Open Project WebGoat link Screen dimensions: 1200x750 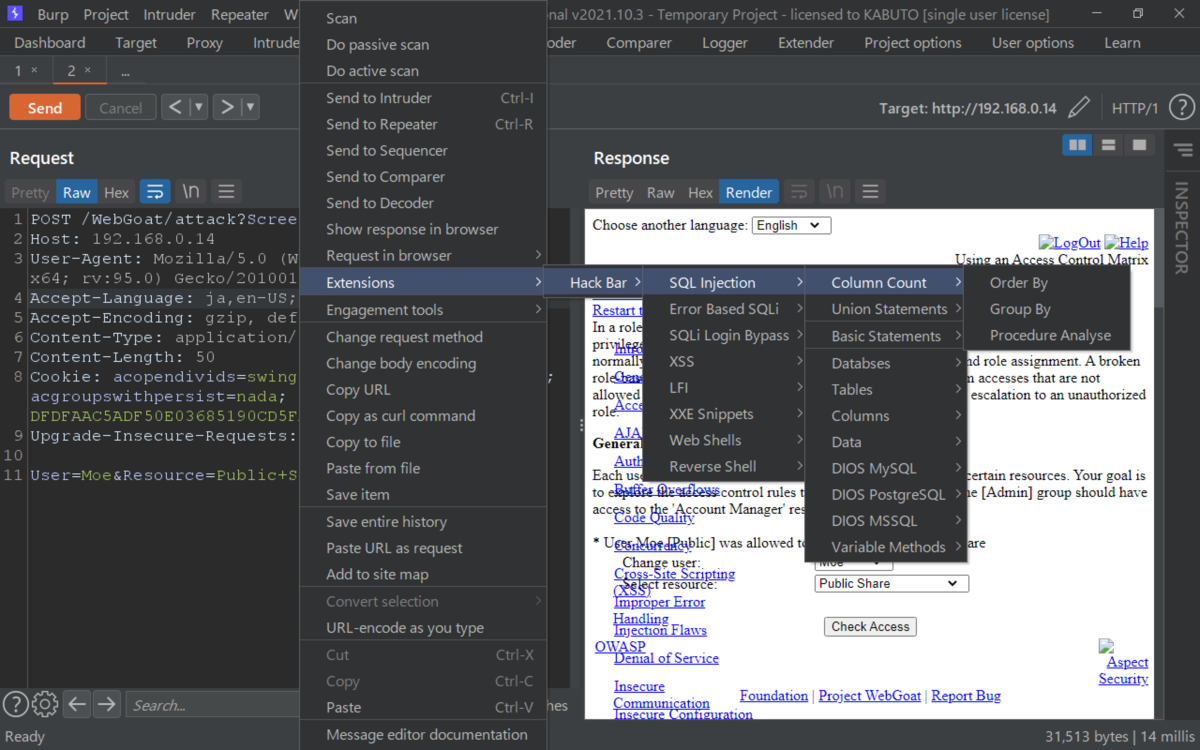coord(870,695)
